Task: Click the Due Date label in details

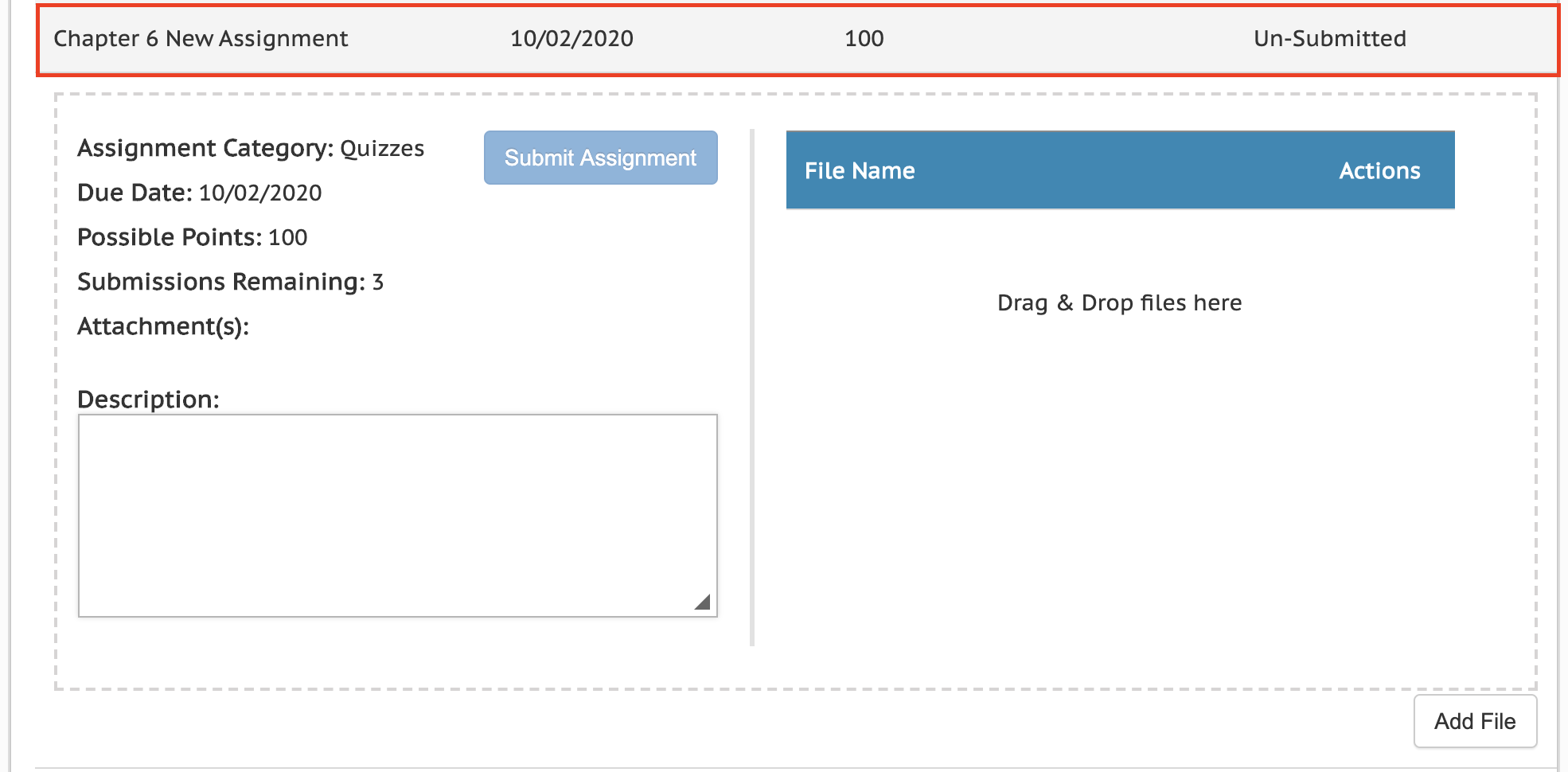Action: click(x=135, y=193)
